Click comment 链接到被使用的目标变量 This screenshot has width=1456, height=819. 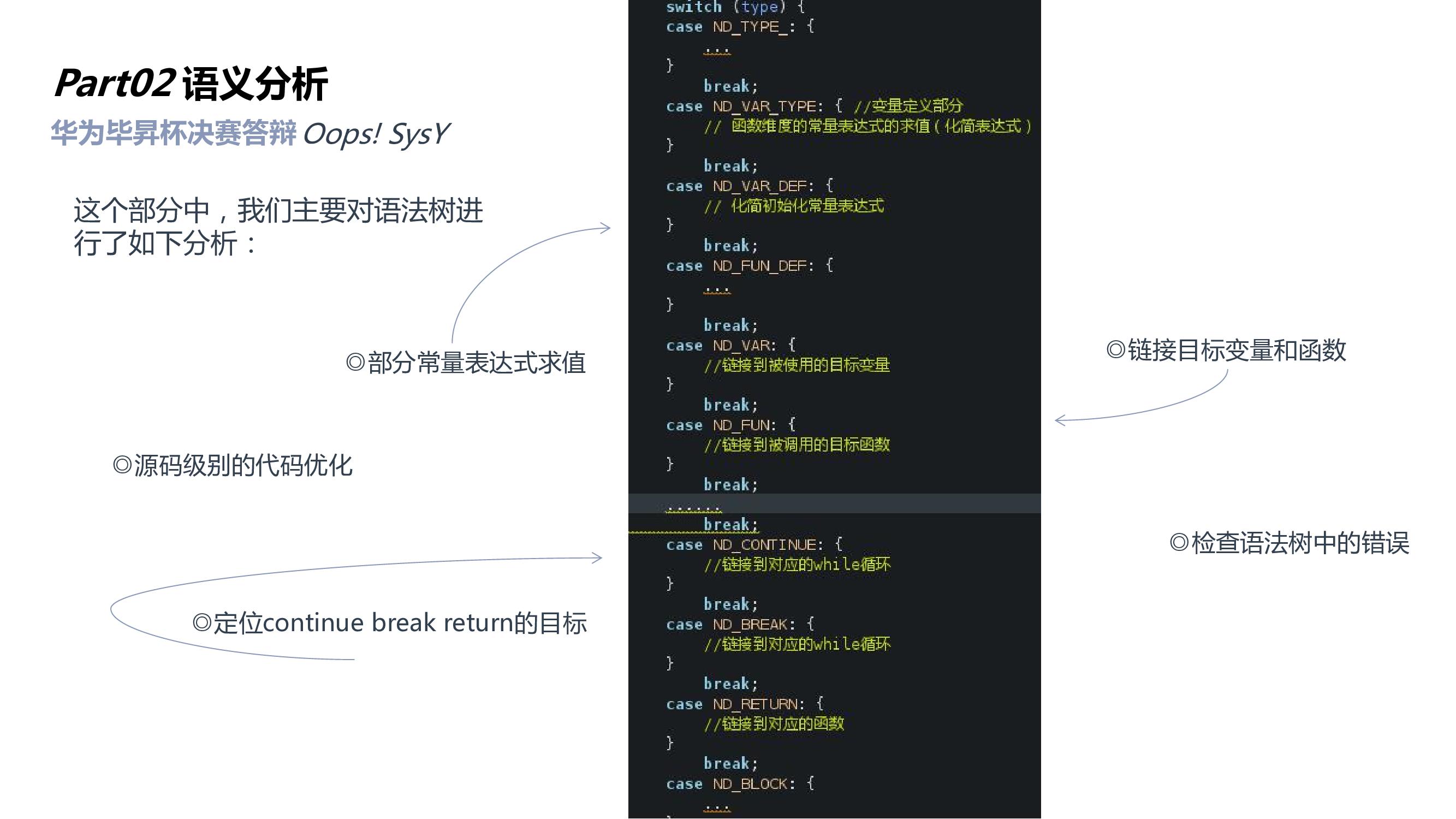[x=797, y=365]
